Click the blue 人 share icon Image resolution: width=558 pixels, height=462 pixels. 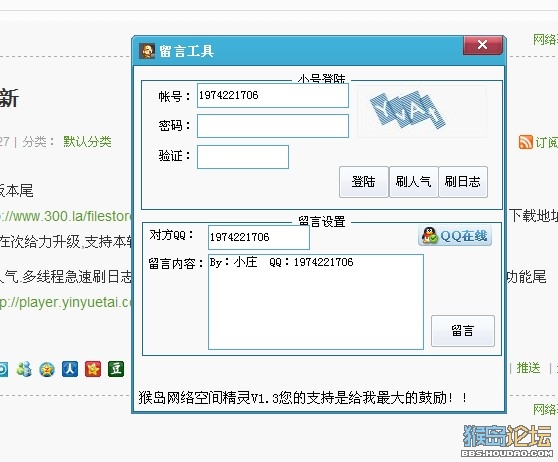70,369
